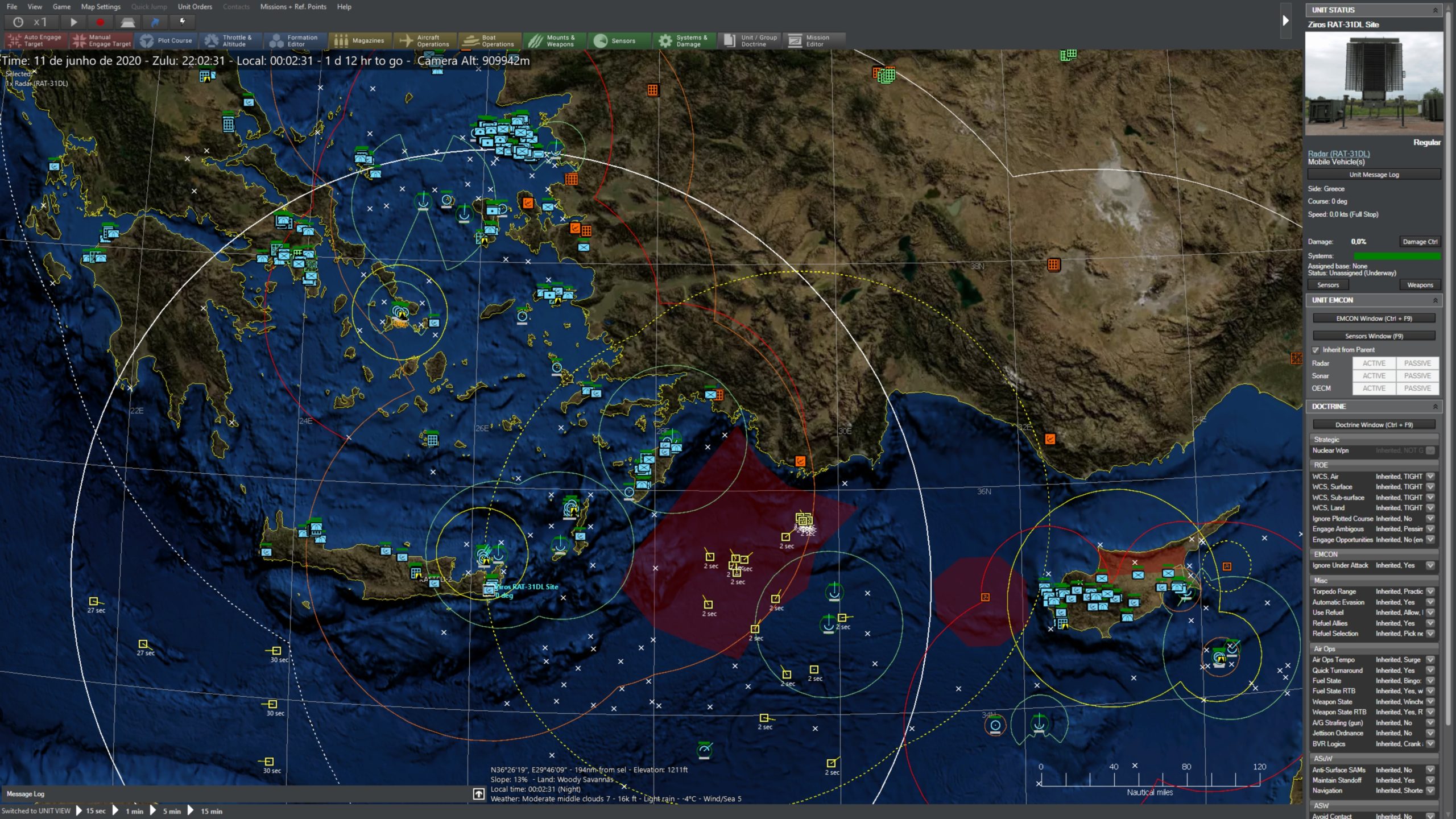Open the Plot Course tool
The width and height of the screenshot is (1456, 819).
pos(167,40)
